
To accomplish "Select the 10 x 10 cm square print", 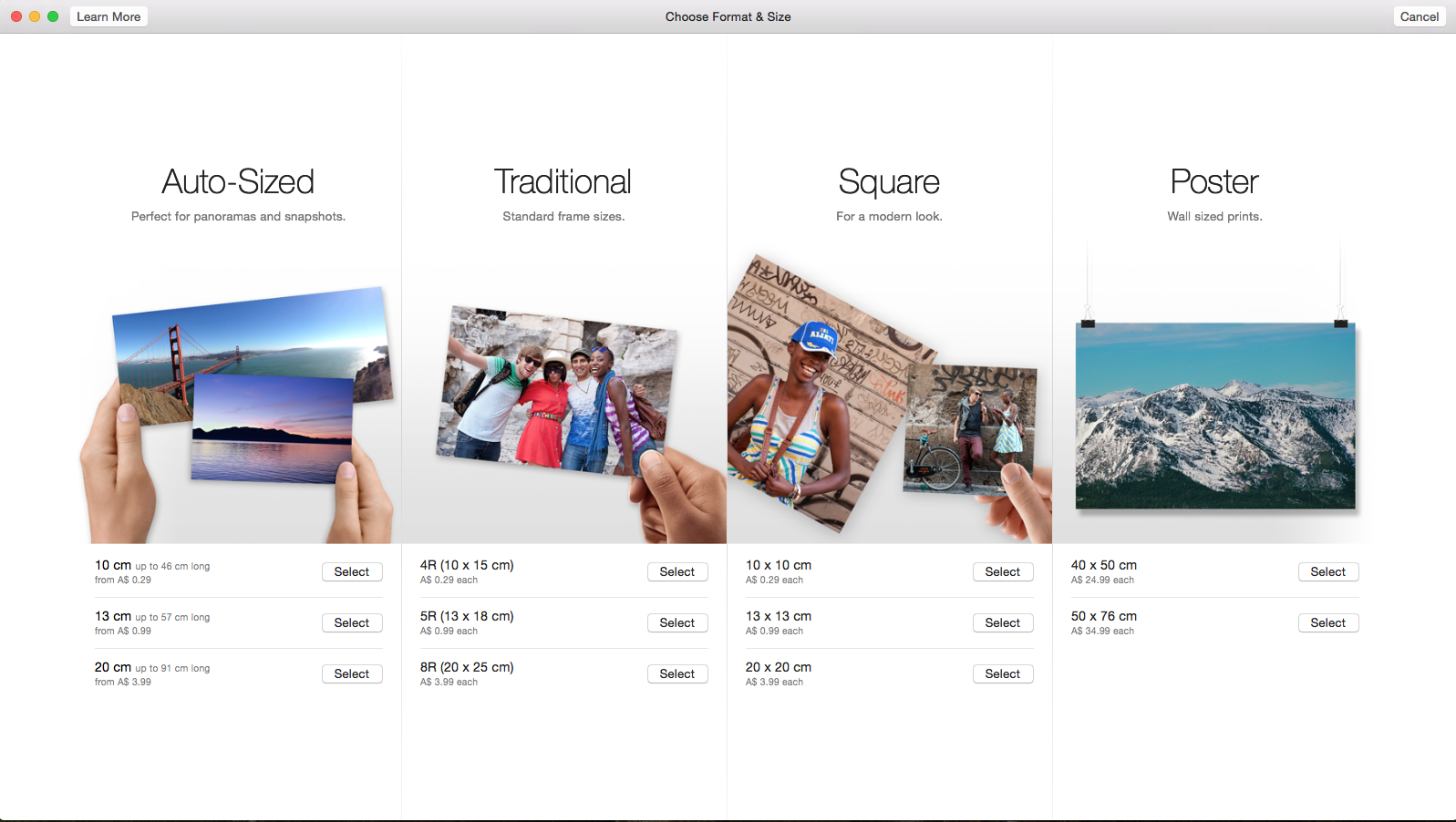I will [1002, 571].
